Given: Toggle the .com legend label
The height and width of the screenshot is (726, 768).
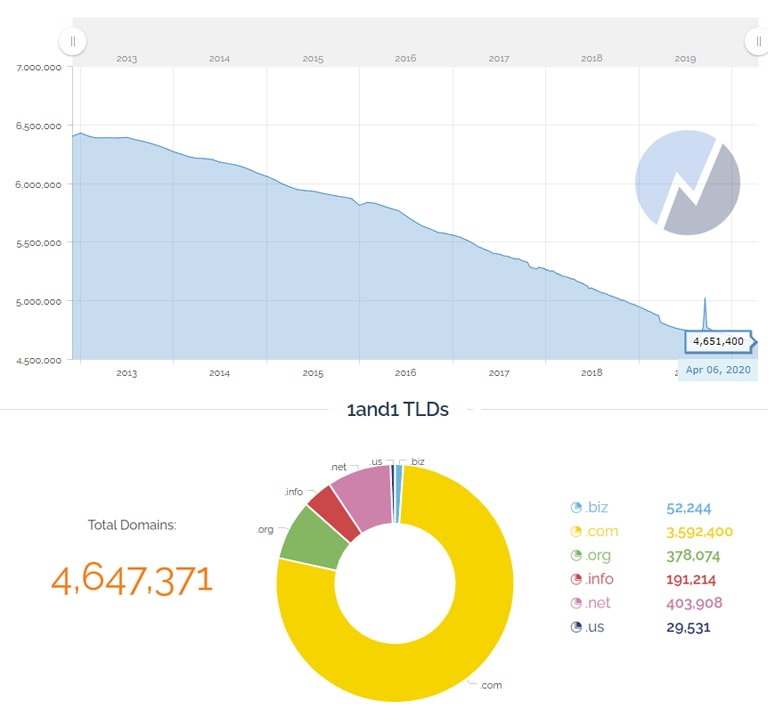Looking at the screenshot, I should click(x=601, y=532).
